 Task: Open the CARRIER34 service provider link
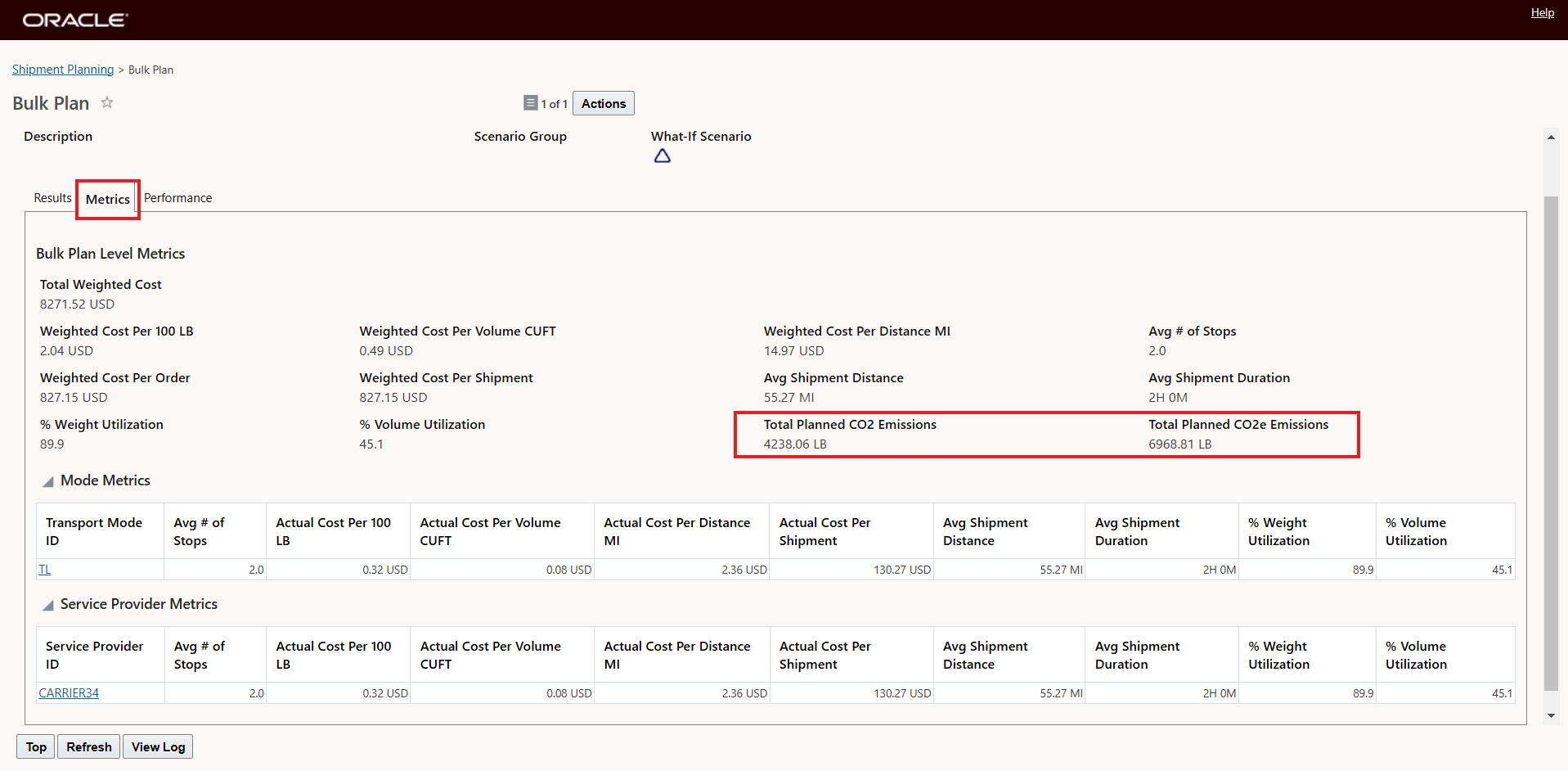tap(69, 693)
